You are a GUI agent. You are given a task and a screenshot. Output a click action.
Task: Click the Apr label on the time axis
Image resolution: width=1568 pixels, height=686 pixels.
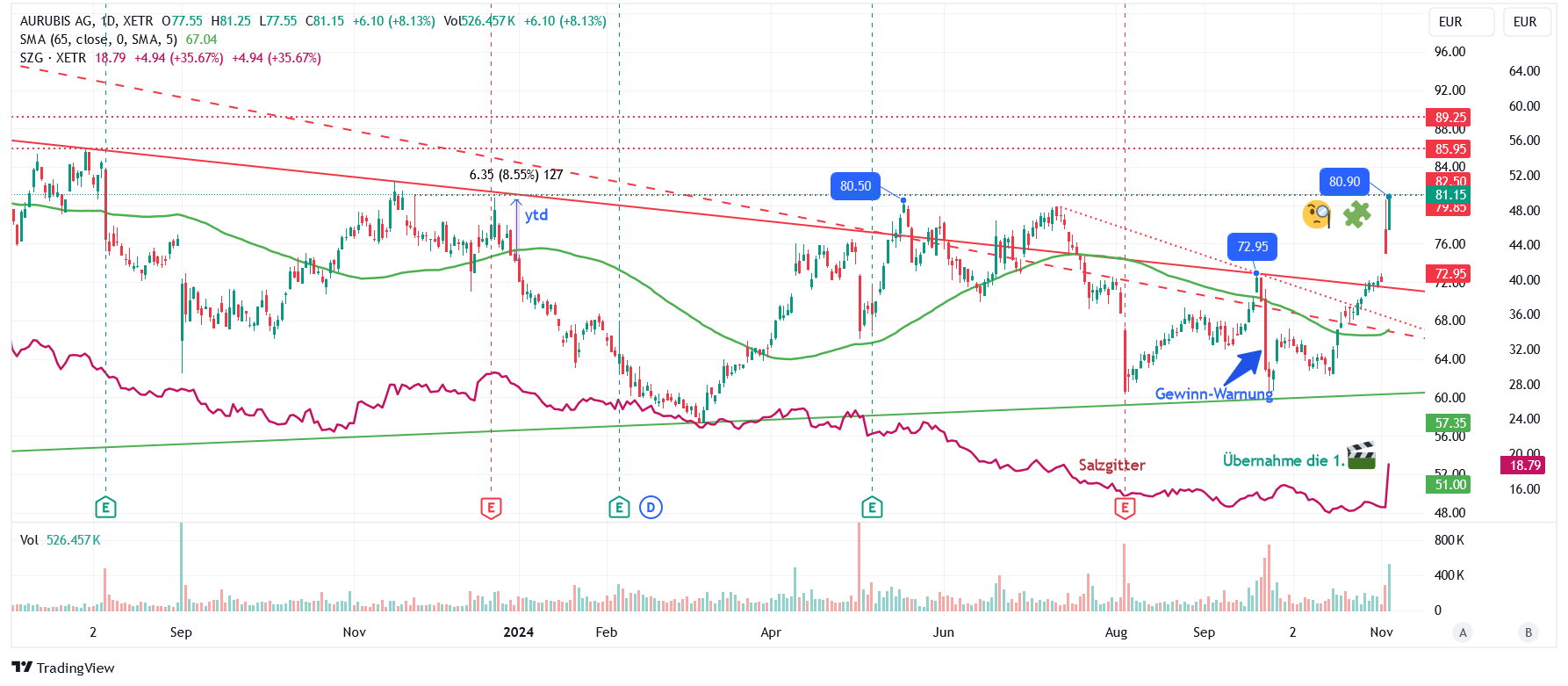coord(770,632)
